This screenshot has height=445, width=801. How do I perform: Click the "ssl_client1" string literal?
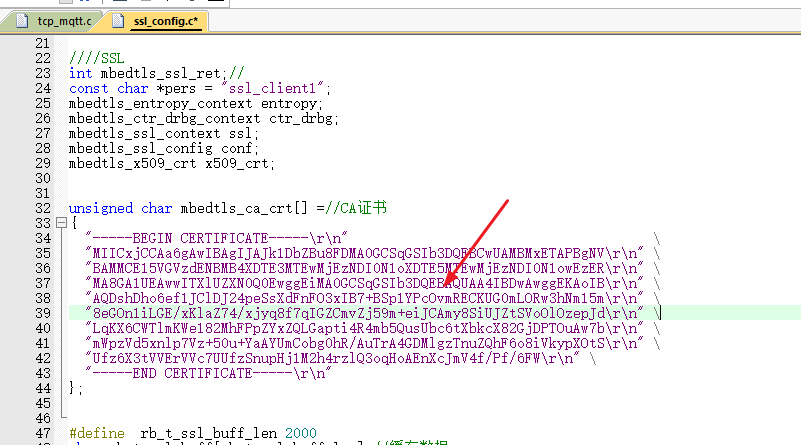point(272,88)
